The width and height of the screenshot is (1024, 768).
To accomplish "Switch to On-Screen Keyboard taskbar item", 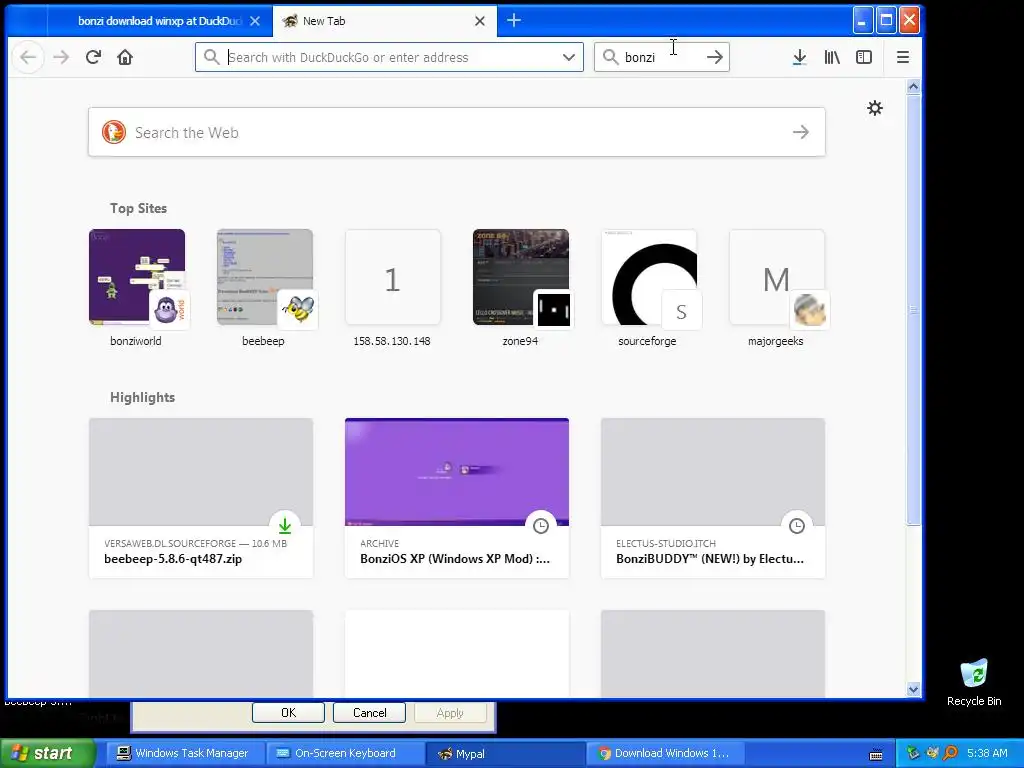I will point(345,753).
